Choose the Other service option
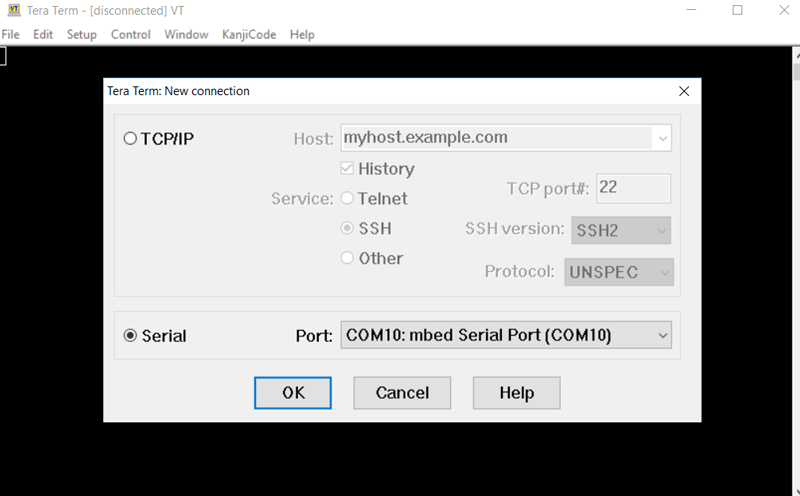 (x=348, y=258)
